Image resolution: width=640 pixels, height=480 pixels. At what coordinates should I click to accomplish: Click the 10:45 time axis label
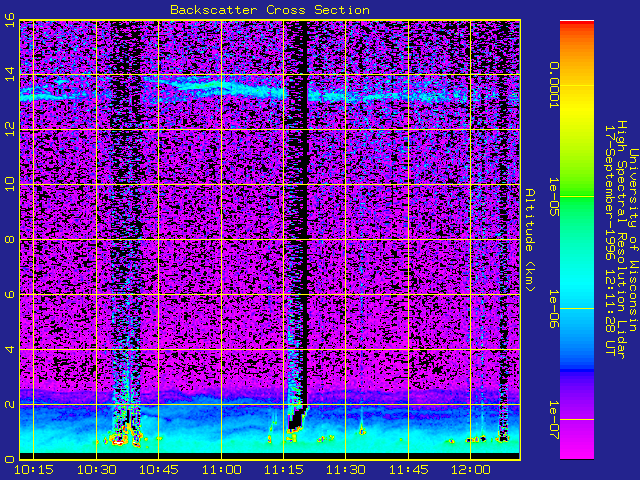(x=159, y=470)
